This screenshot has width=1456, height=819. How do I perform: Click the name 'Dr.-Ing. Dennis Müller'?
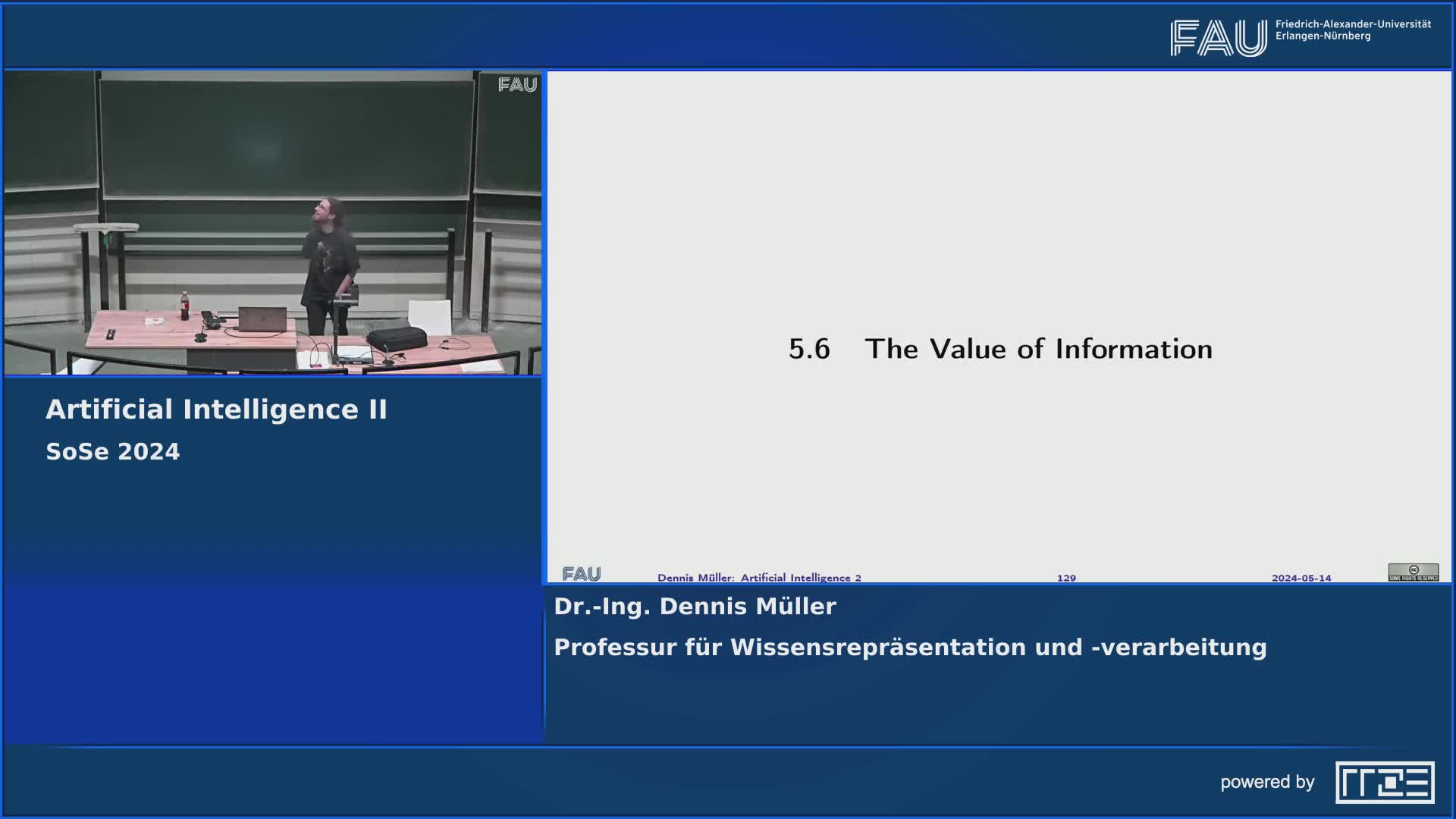pos(695,607)
